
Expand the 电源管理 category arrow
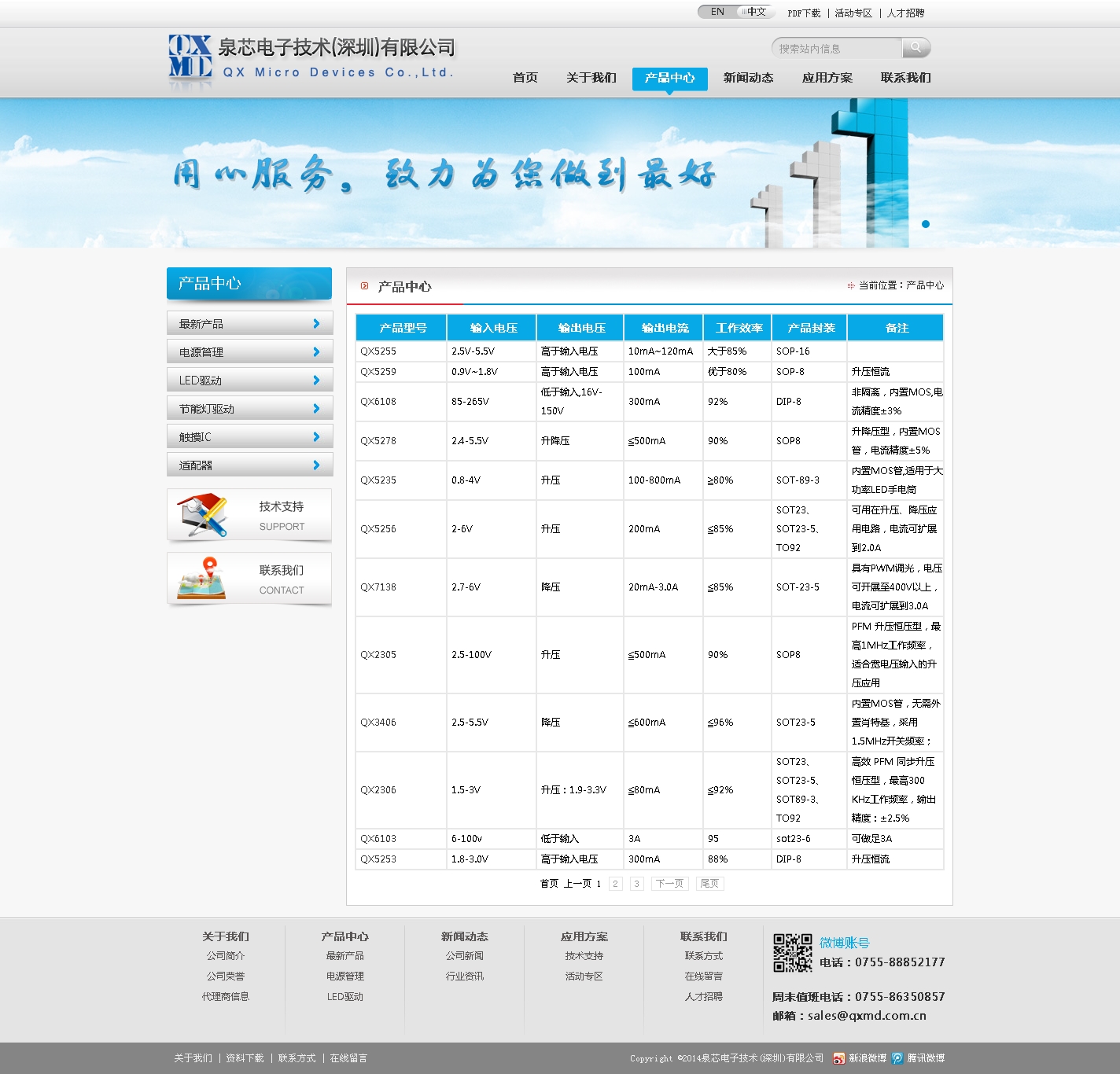coord(318,351)
